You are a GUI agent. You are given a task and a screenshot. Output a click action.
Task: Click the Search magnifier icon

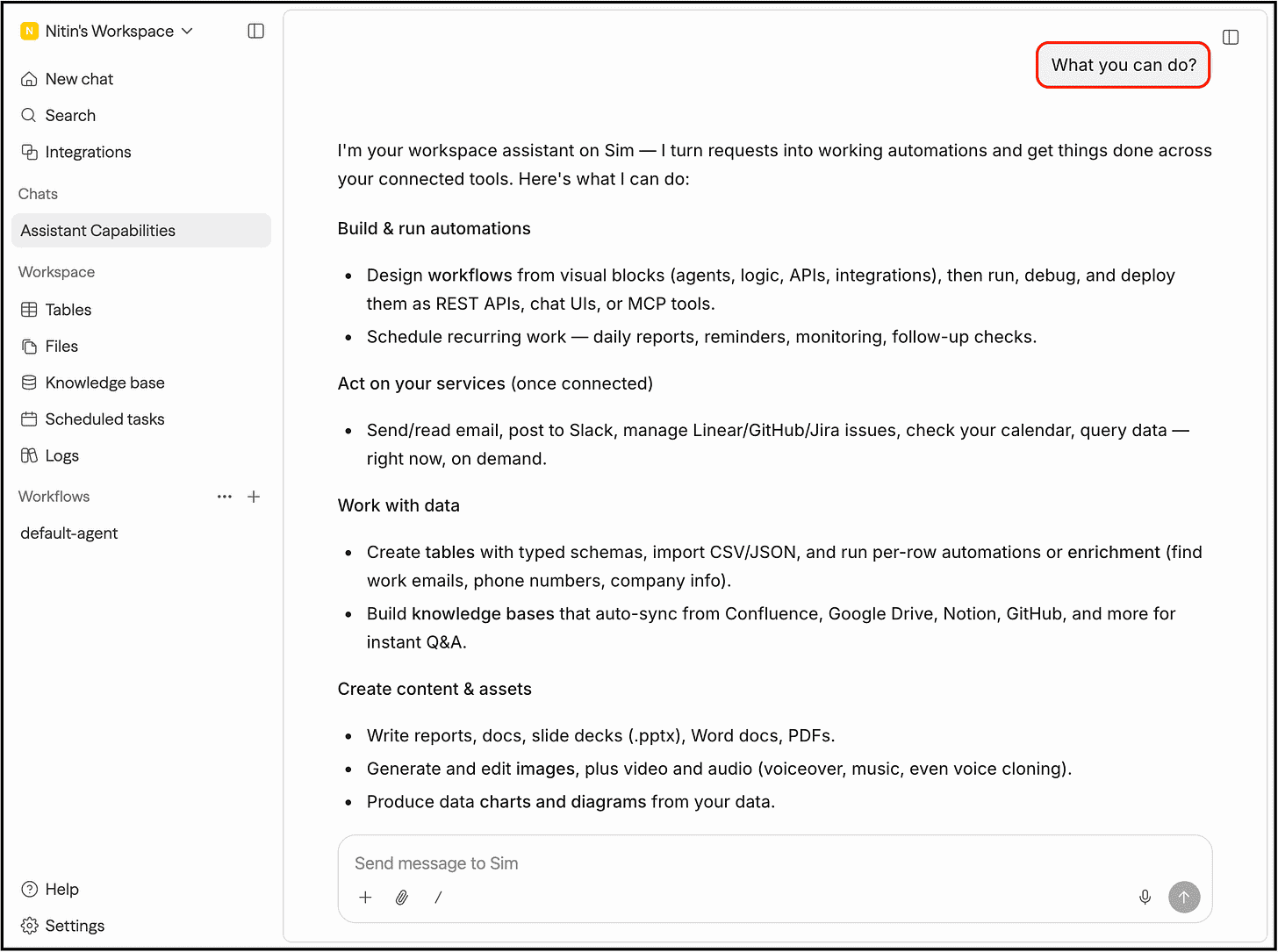point(29,115)
